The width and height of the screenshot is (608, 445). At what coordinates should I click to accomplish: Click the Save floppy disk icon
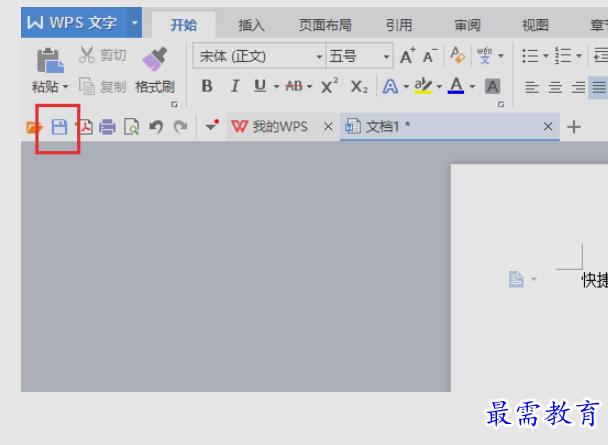point(59,127)
